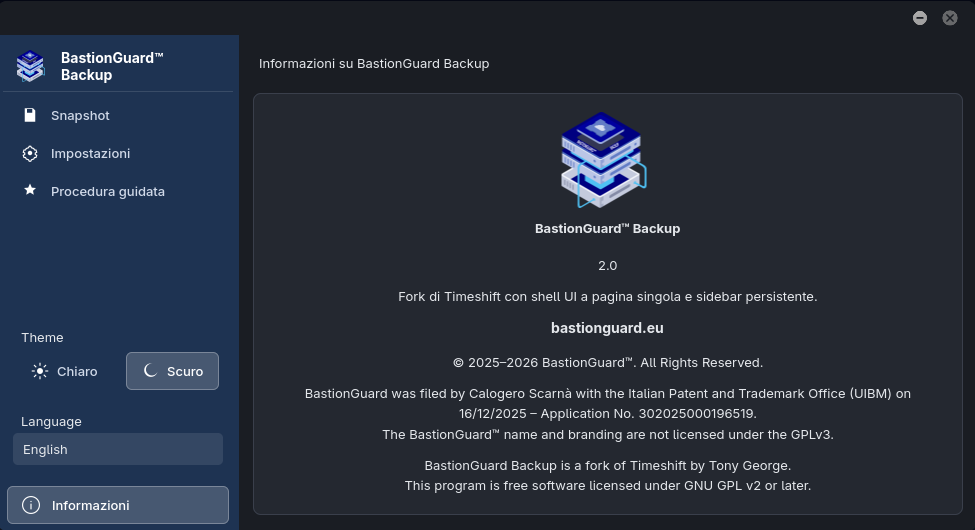975x530 pixels.
Task: Click the 'not licensed under the GPLv3' line
Action: (608, 434)
